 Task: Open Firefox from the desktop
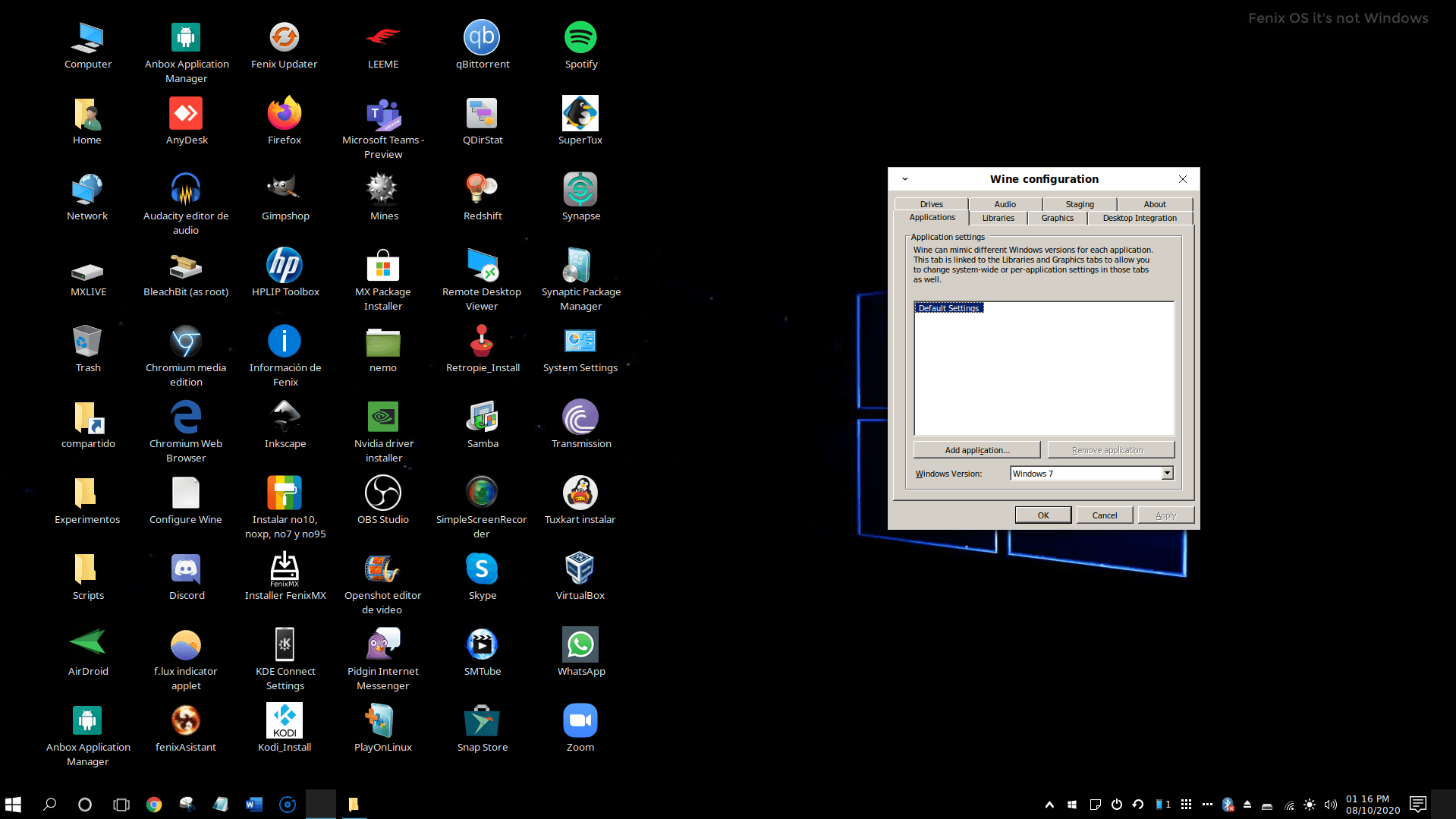pos(285,113)
